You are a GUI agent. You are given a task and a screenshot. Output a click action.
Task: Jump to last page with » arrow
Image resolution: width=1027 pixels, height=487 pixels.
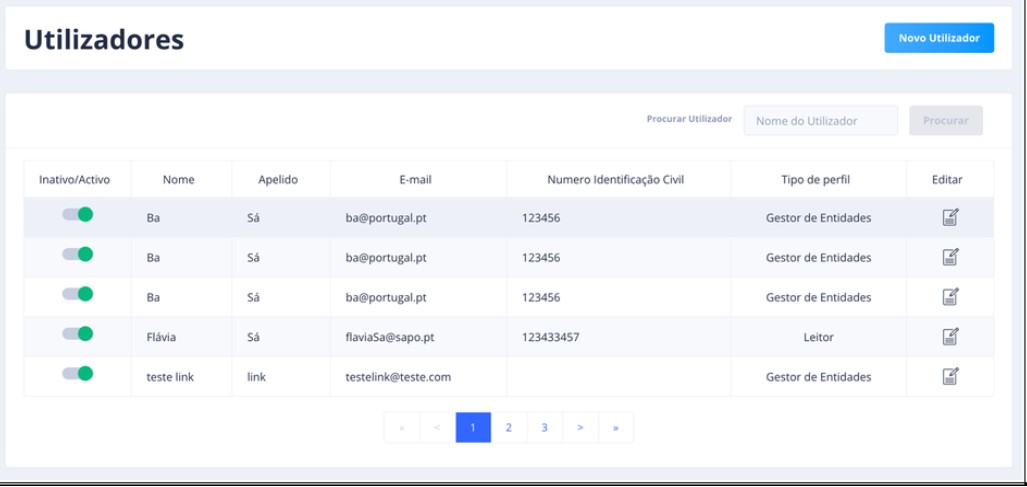[616, 428]
